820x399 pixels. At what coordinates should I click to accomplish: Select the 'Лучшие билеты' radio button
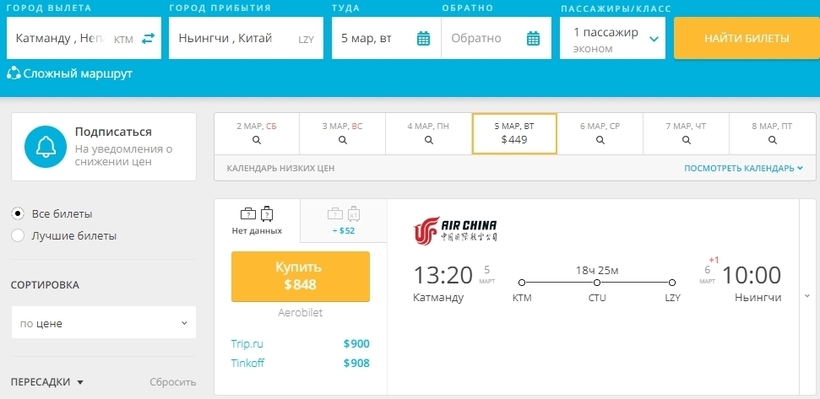tap(18, 236)
